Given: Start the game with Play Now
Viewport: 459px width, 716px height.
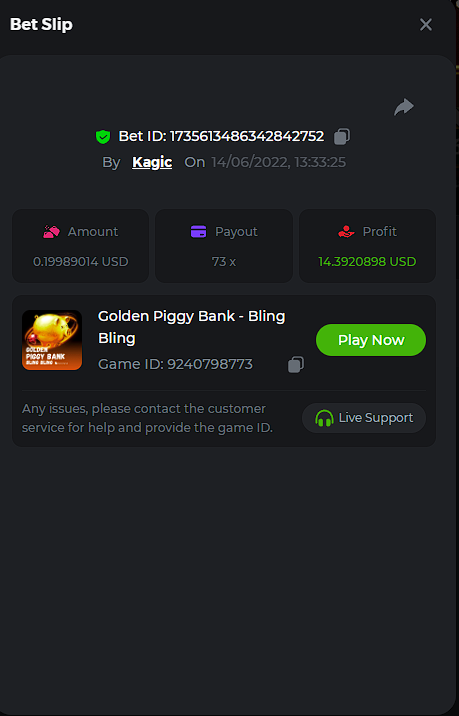Looking at the screenshot, I should pyautogui.click(x=371, y=340).
